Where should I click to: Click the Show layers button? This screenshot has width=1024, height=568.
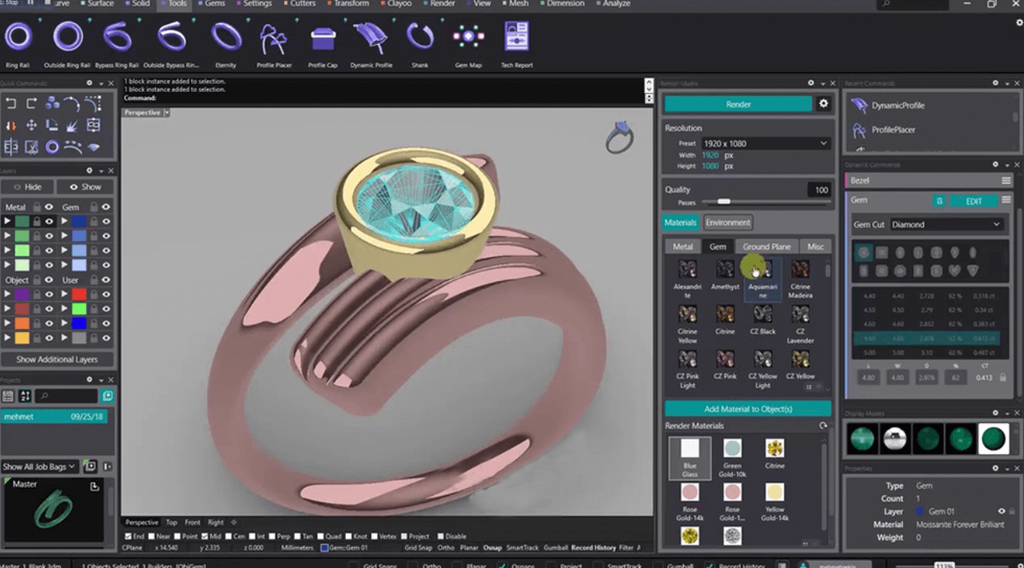click(x=86, y=187)
